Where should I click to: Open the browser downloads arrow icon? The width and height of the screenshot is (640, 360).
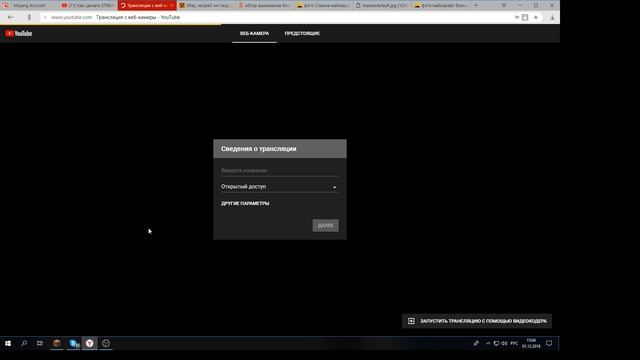coord(552,18)
